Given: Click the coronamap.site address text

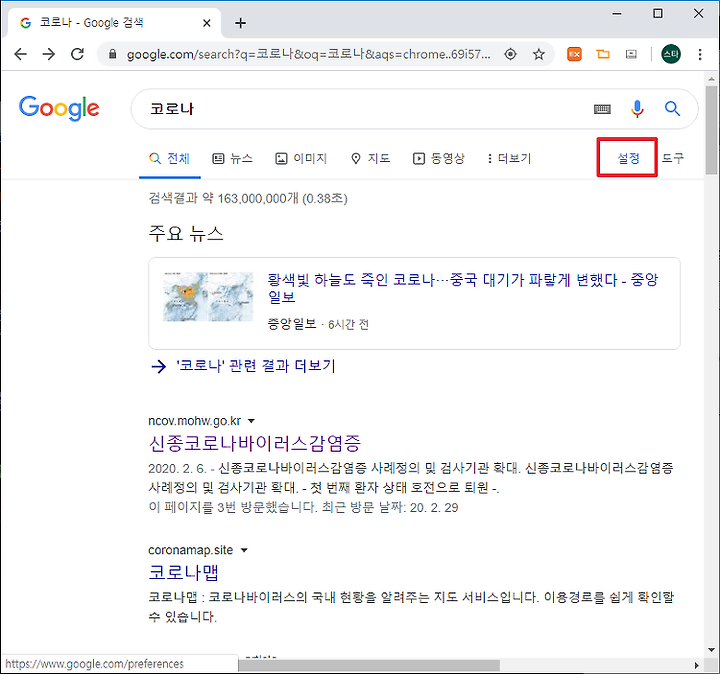Looking at the screenshot, I should pos(191,550).
